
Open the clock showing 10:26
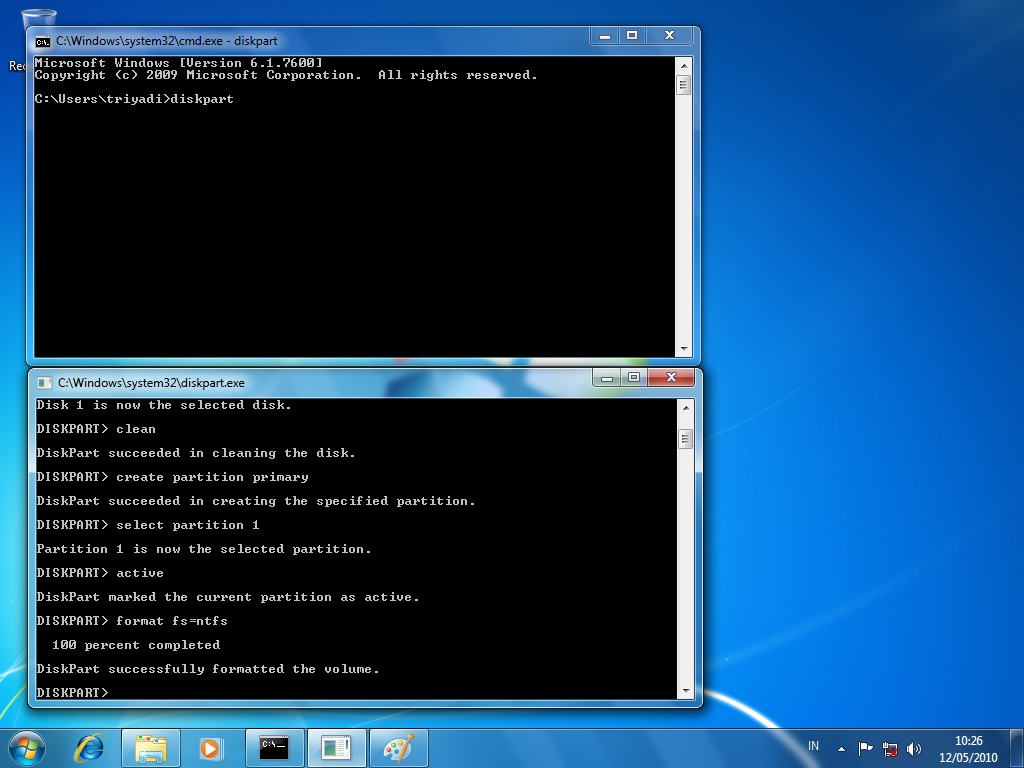[968, 748]
